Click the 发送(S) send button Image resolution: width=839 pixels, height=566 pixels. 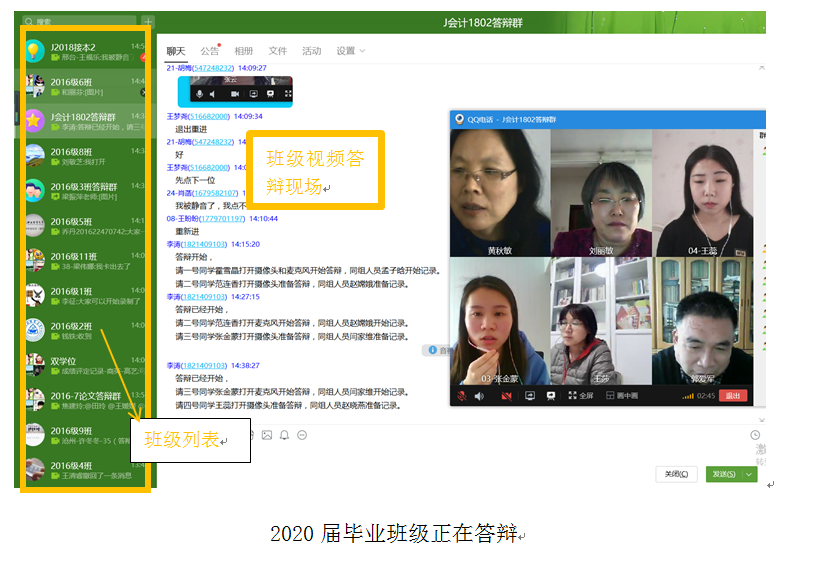tap(721, 474)
